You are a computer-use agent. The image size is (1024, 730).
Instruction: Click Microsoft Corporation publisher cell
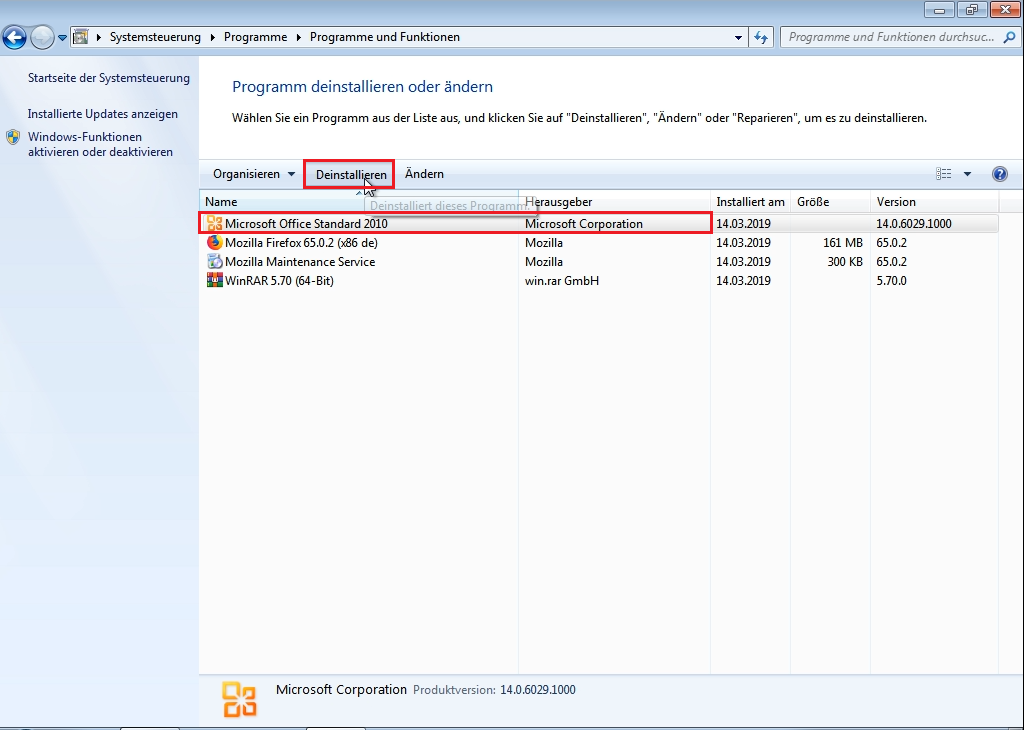pos(584,224)
